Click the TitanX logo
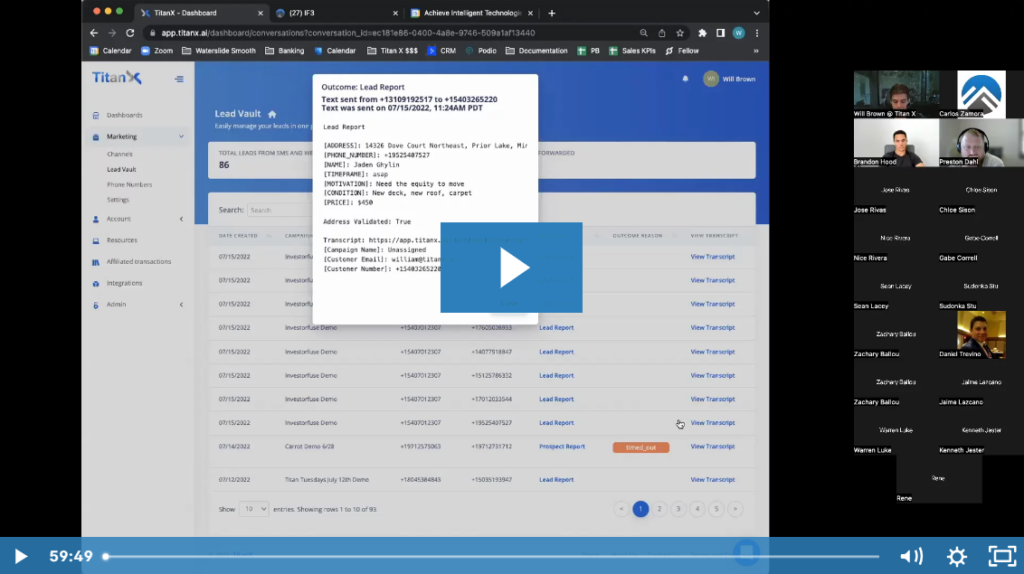The image size is (1024, 574). tap(117, 78)
